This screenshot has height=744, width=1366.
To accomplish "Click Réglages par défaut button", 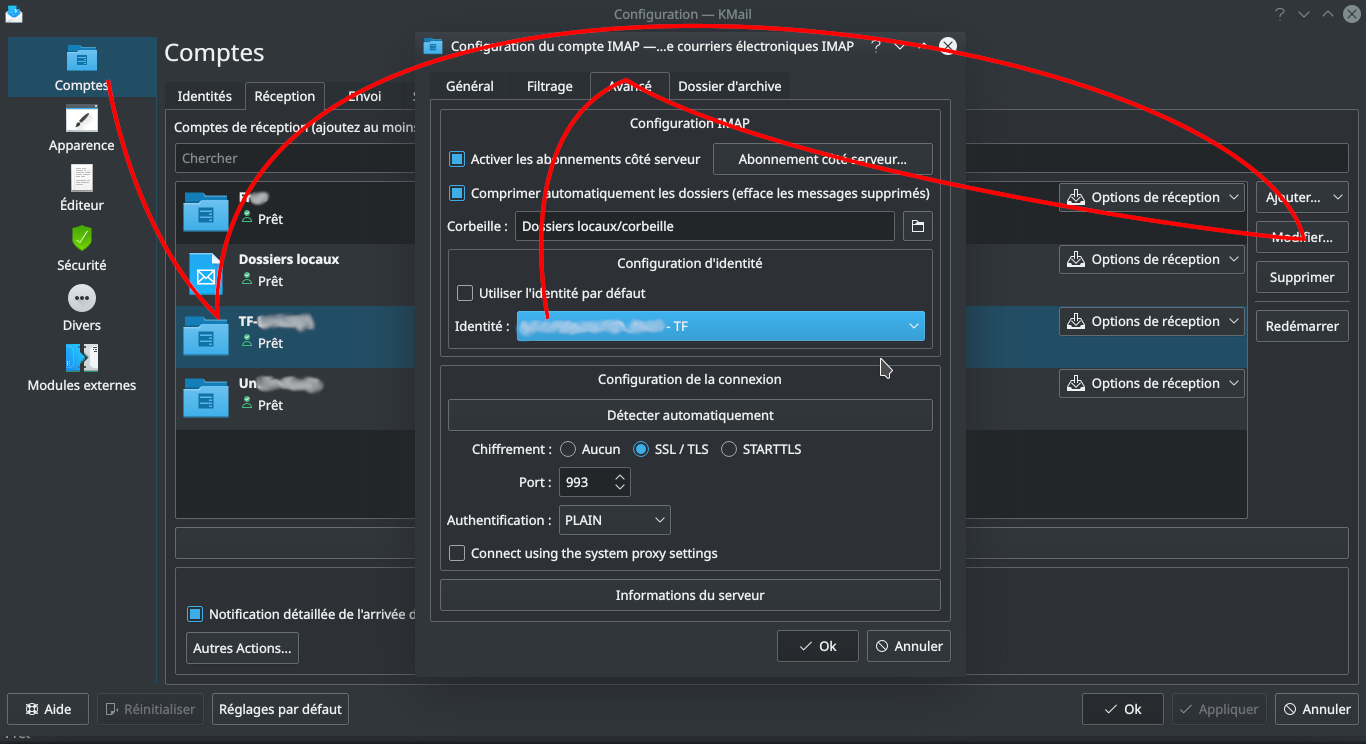I will point(280,709).
